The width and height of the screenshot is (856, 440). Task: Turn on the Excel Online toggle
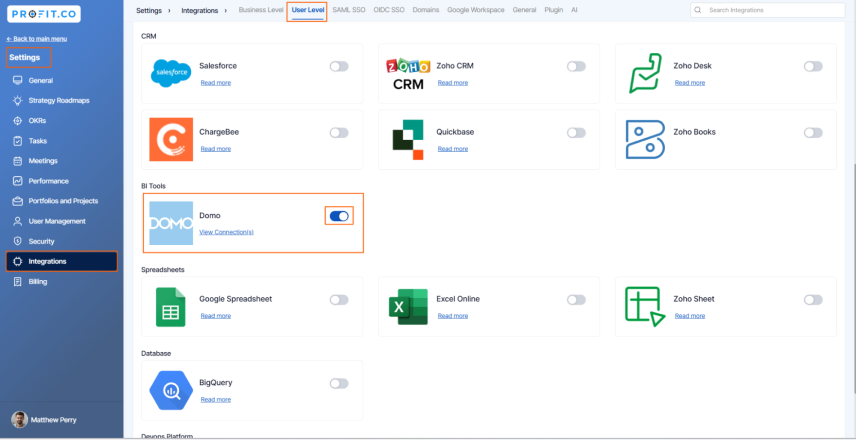(x=576, y=300)
